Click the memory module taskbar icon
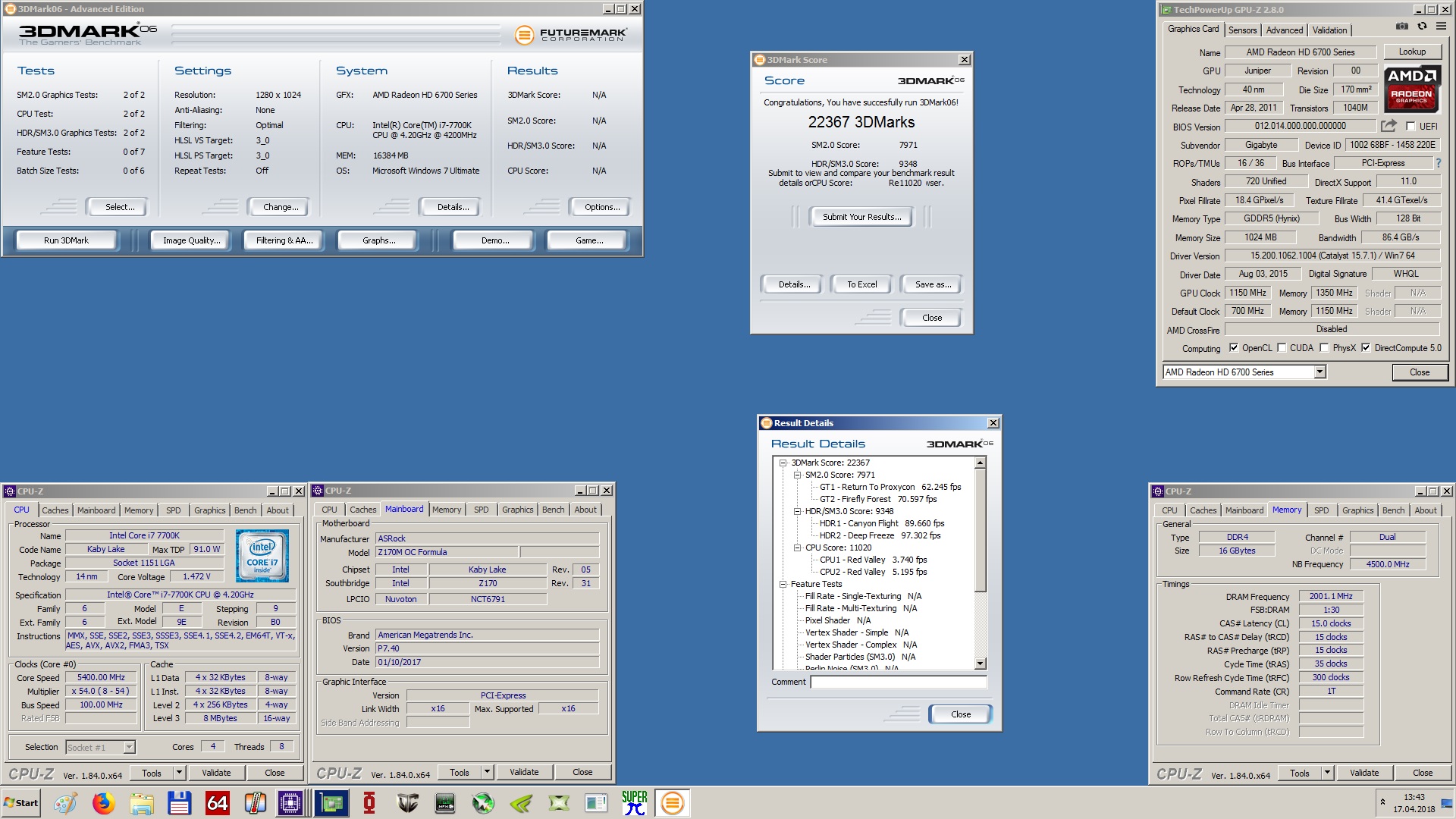The image size is (1456, 819). coord(445,802)
